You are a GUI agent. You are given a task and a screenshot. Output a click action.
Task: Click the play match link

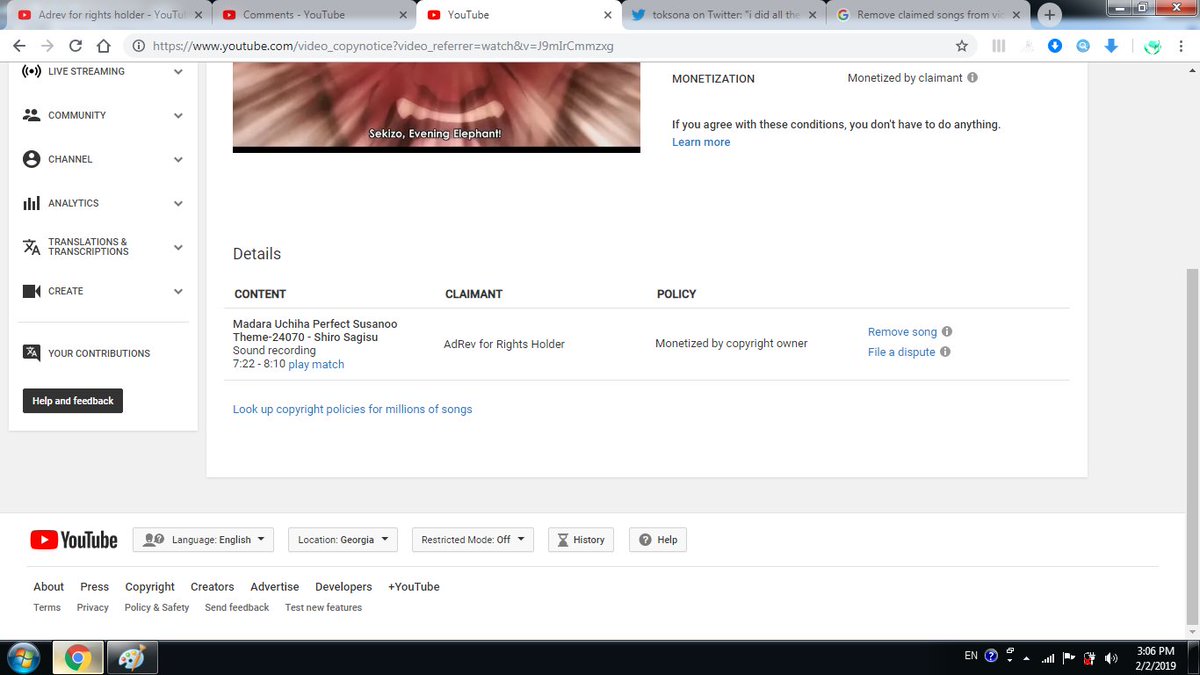[316, 364]
